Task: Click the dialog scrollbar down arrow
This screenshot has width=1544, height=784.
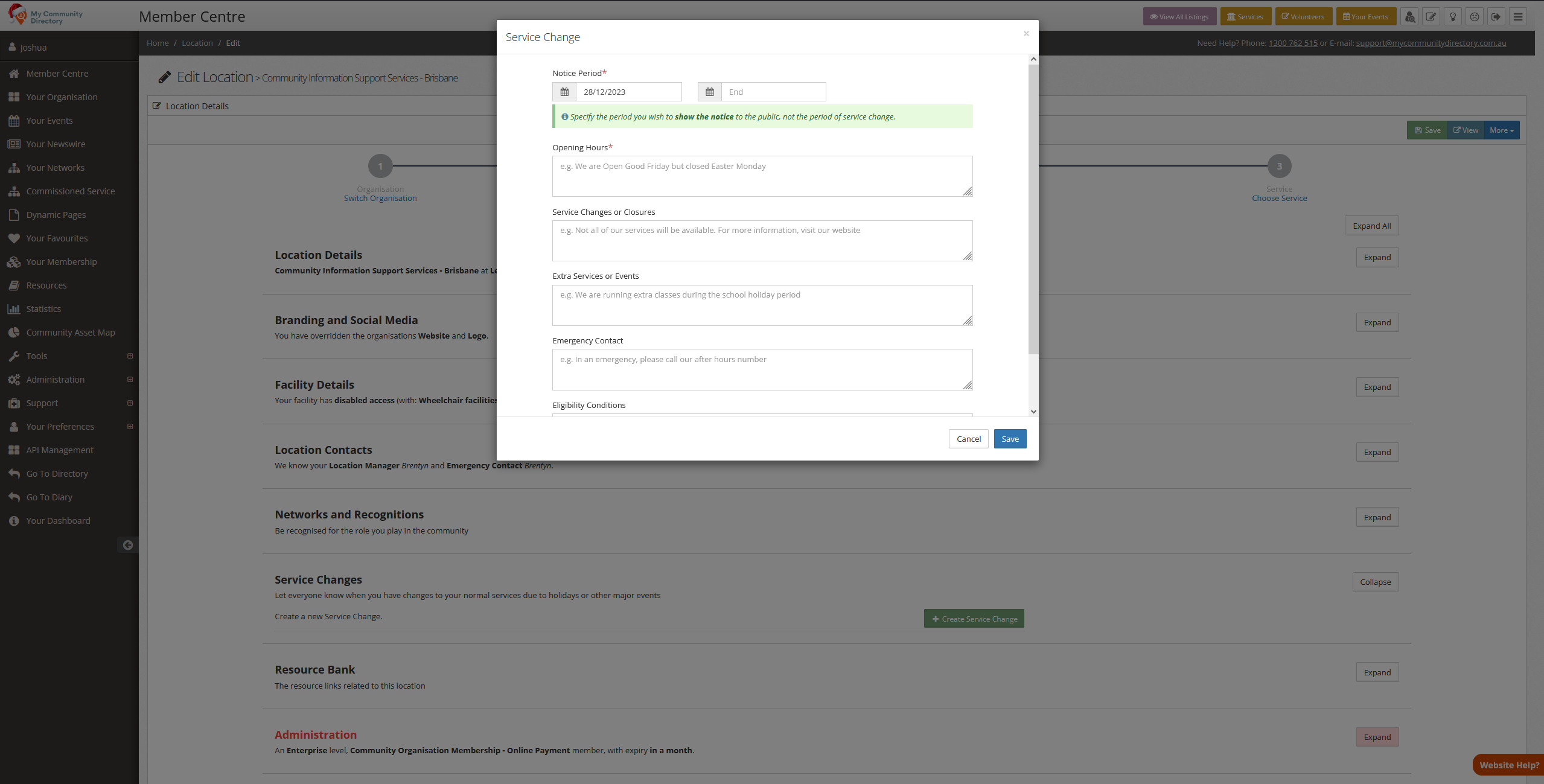Action: point(1033,412)
